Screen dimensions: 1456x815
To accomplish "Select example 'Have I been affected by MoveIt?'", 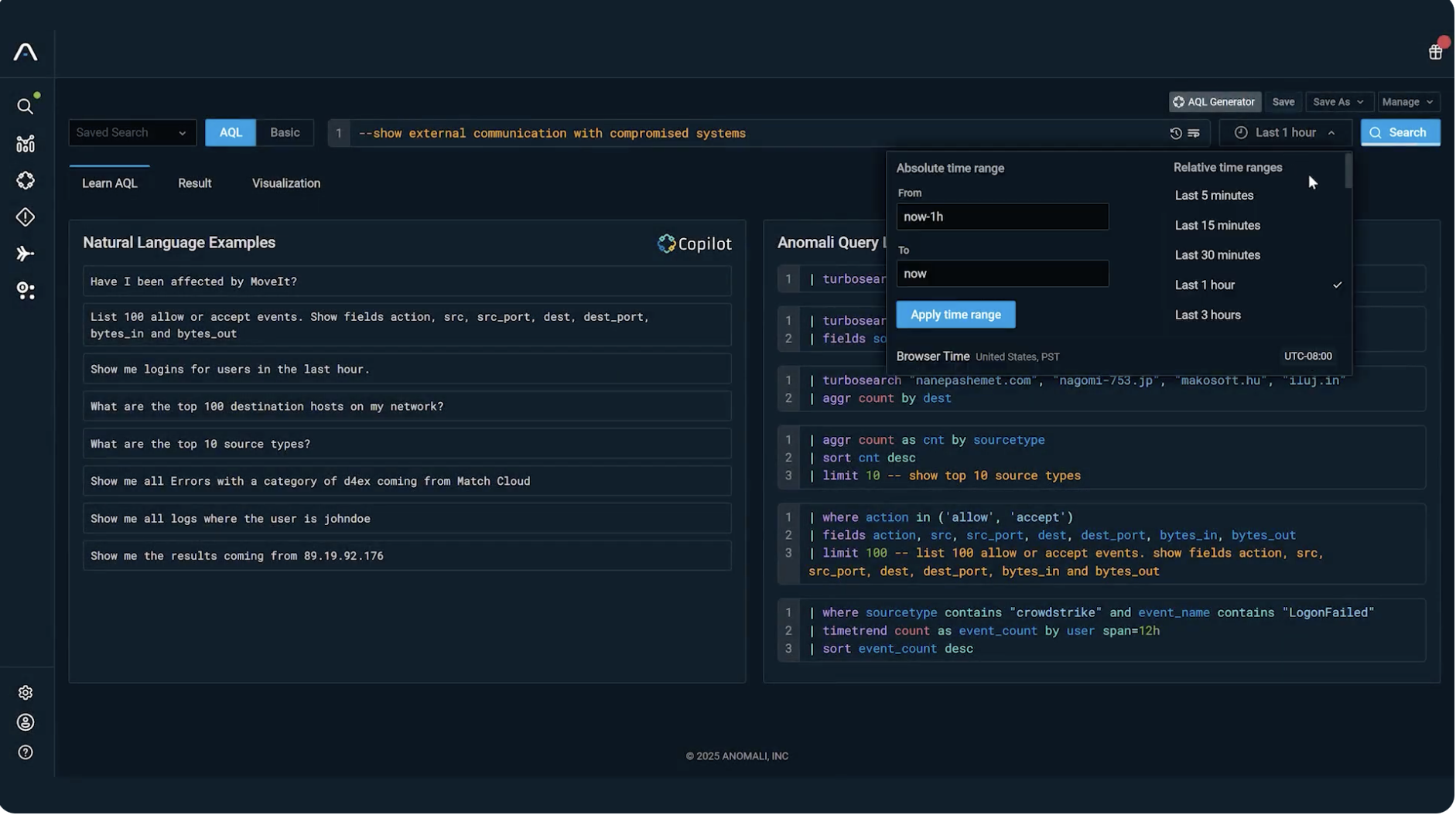I will [x=407, y=281].
